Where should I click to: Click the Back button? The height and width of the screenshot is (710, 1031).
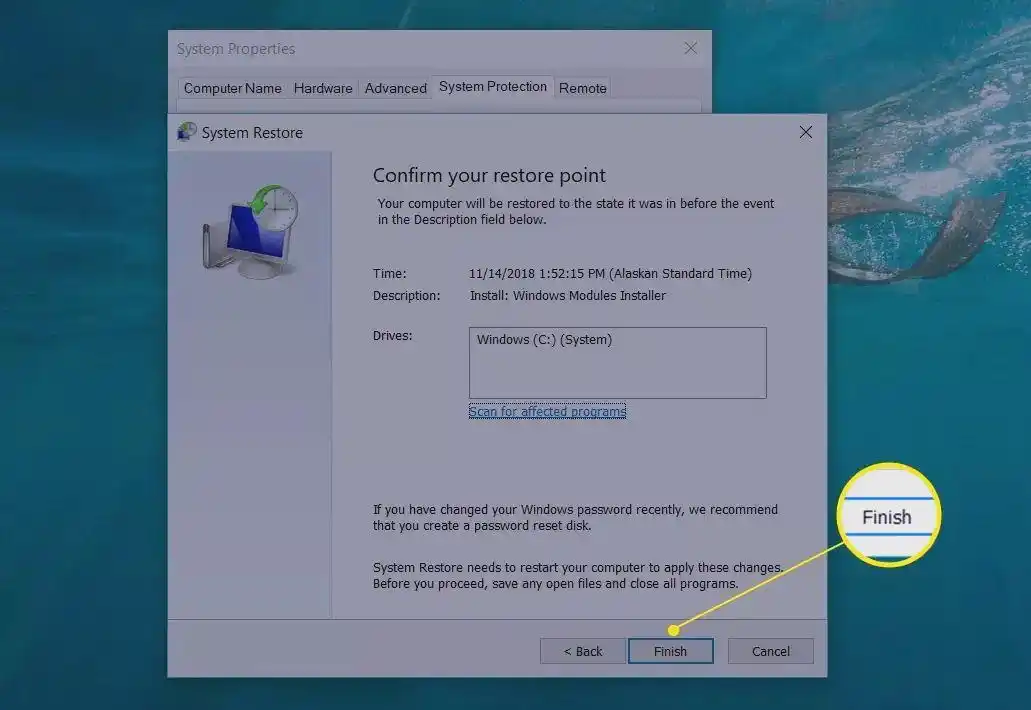pyautogui.click(x=582, y=651)
